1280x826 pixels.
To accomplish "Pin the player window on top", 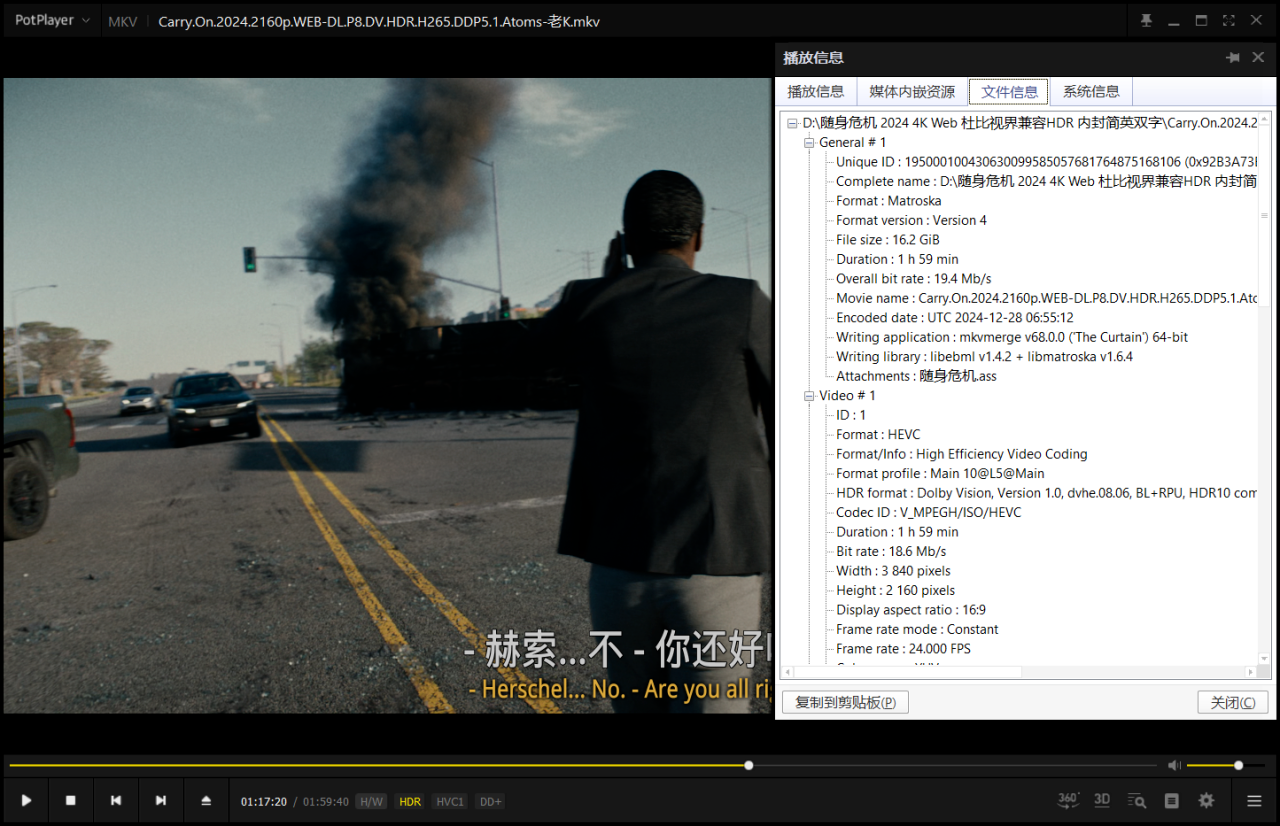I will point(1146,21).
